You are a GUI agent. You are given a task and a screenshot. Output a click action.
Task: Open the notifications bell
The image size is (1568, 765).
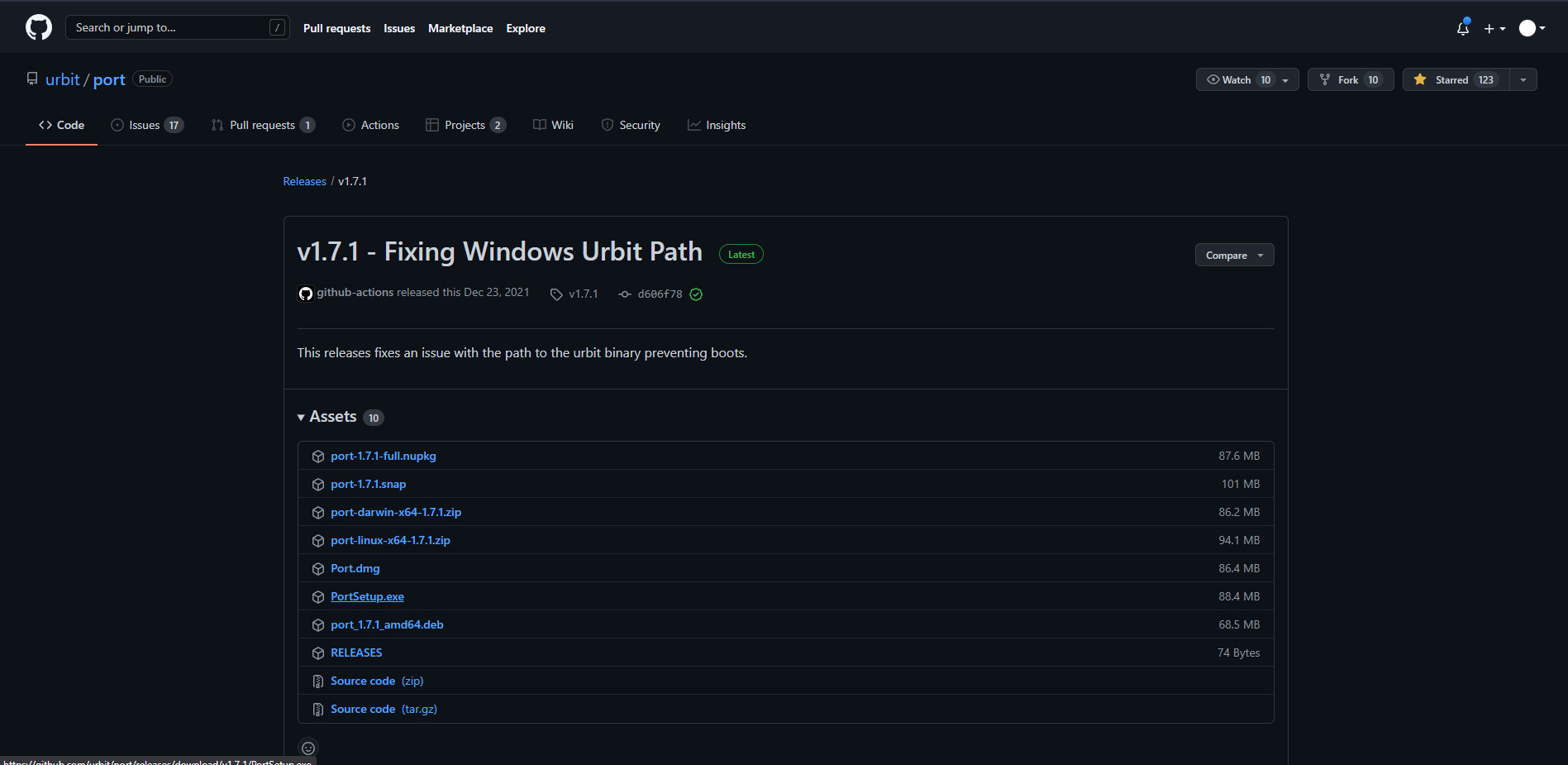1463,28
